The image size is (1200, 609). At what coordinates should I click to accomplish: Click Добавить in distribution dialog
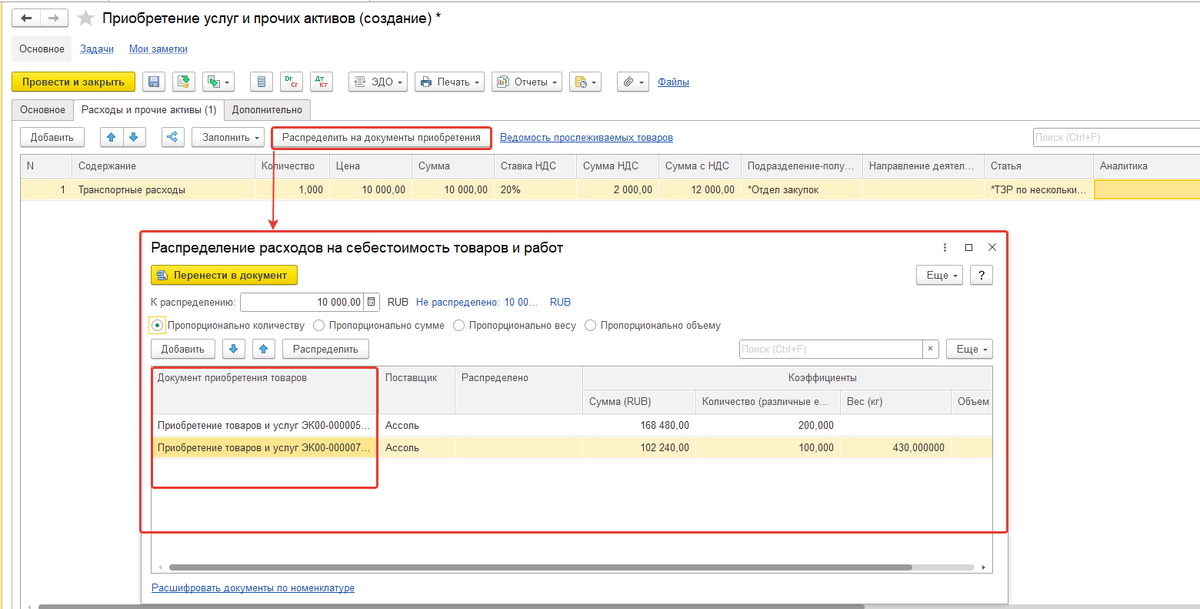coord(183,349)
